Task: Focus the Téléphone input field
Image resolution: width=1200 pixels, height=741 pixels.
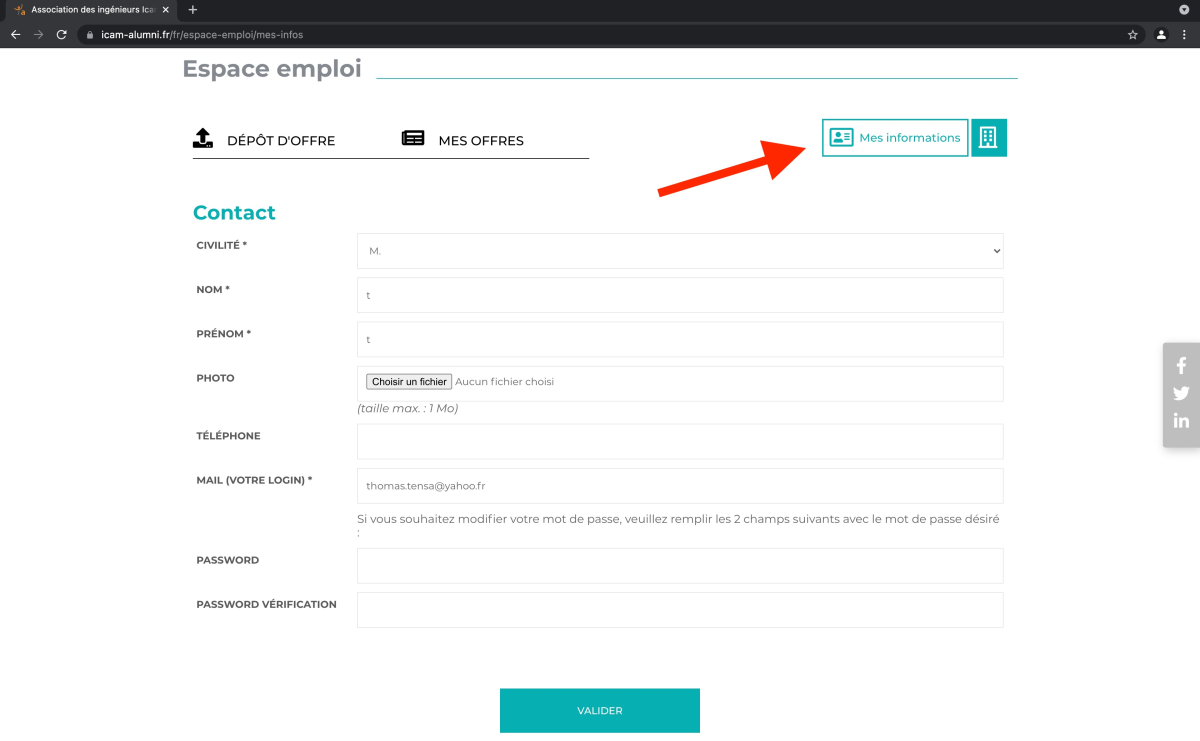Action: (x=680, y=441)
